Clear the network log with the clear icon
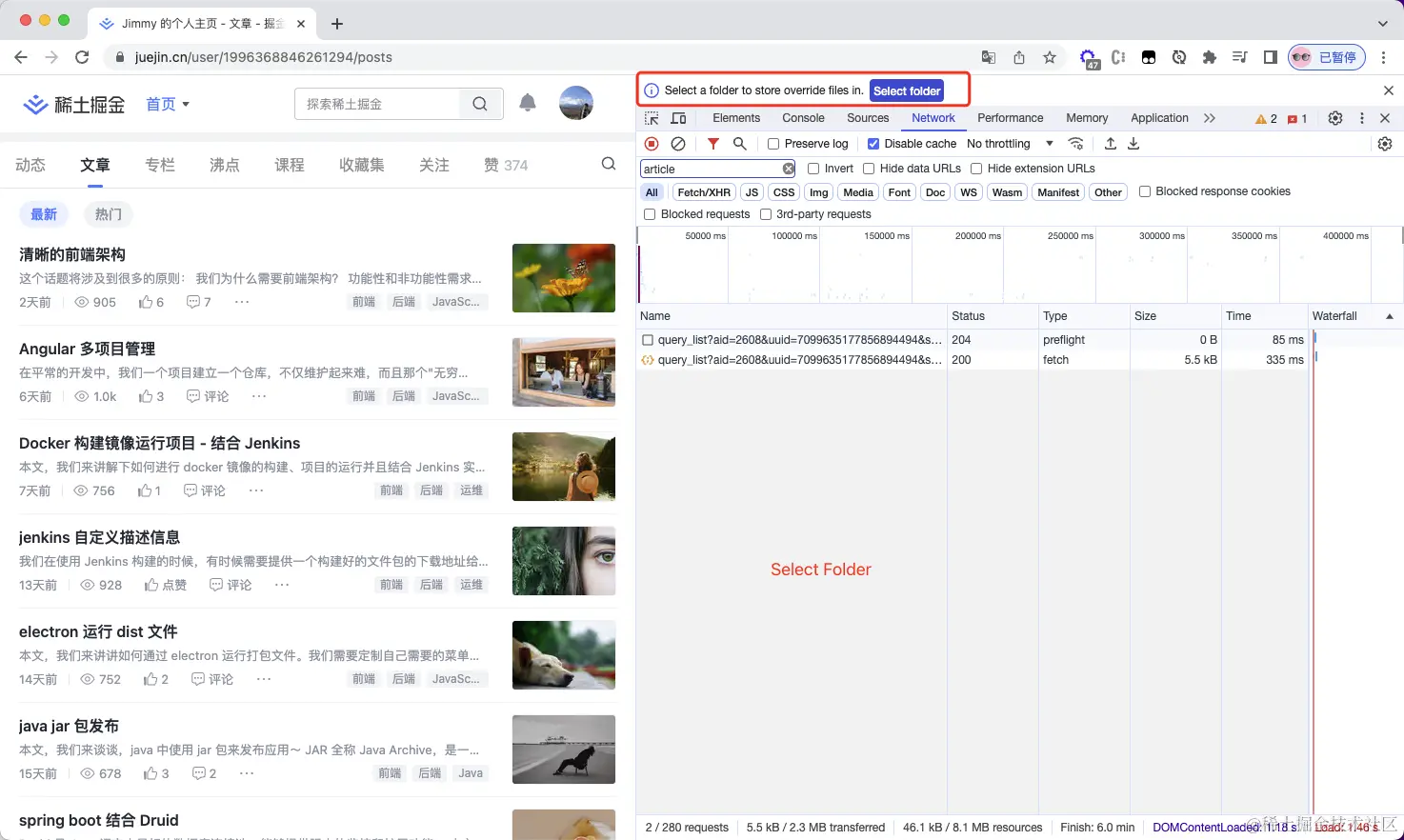Viewport: 1404px width, 840px height. pyautogui.click(x=677, y=143)
